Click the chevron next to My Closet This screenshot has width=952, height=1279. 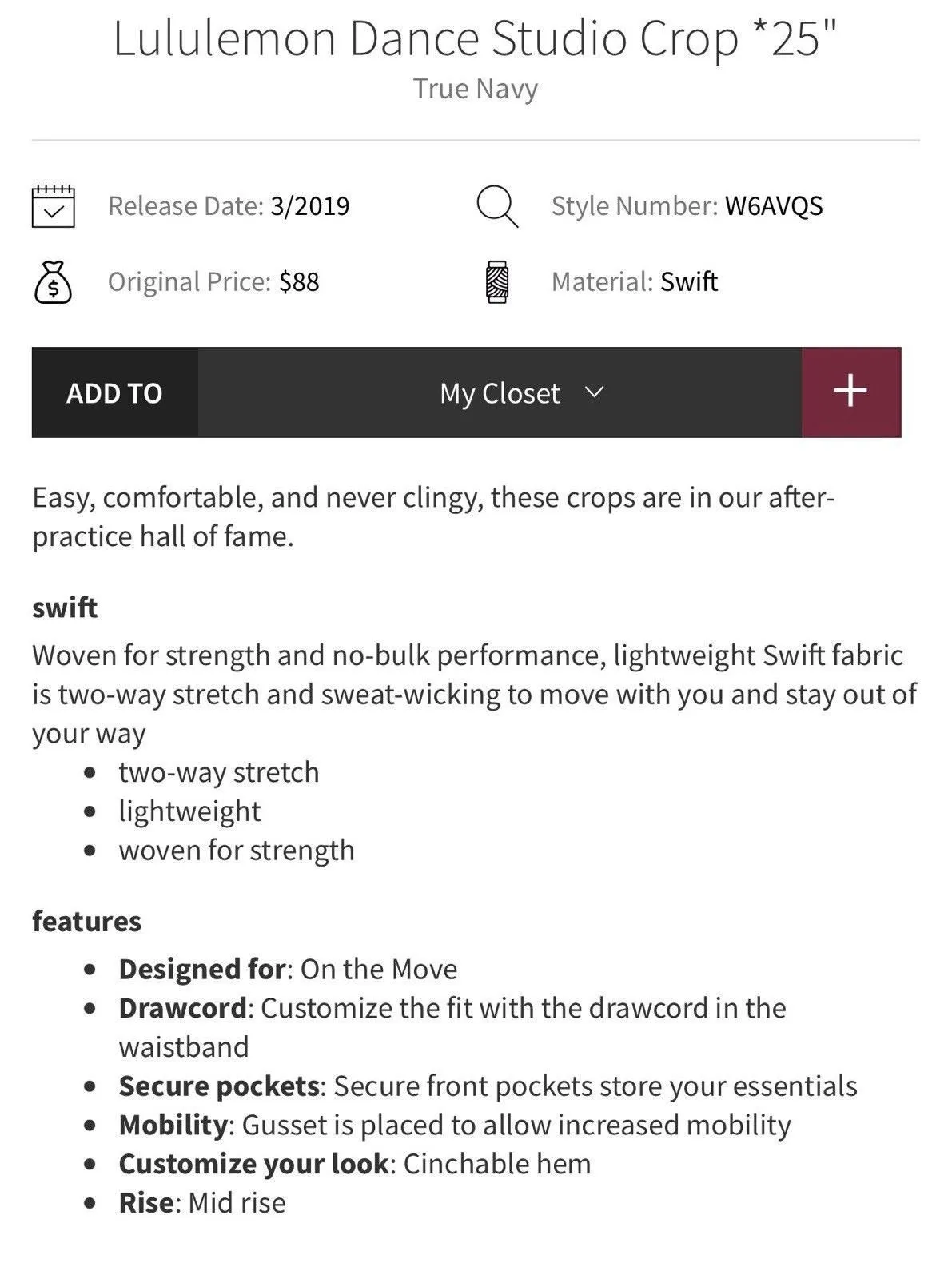coord(594,392)
